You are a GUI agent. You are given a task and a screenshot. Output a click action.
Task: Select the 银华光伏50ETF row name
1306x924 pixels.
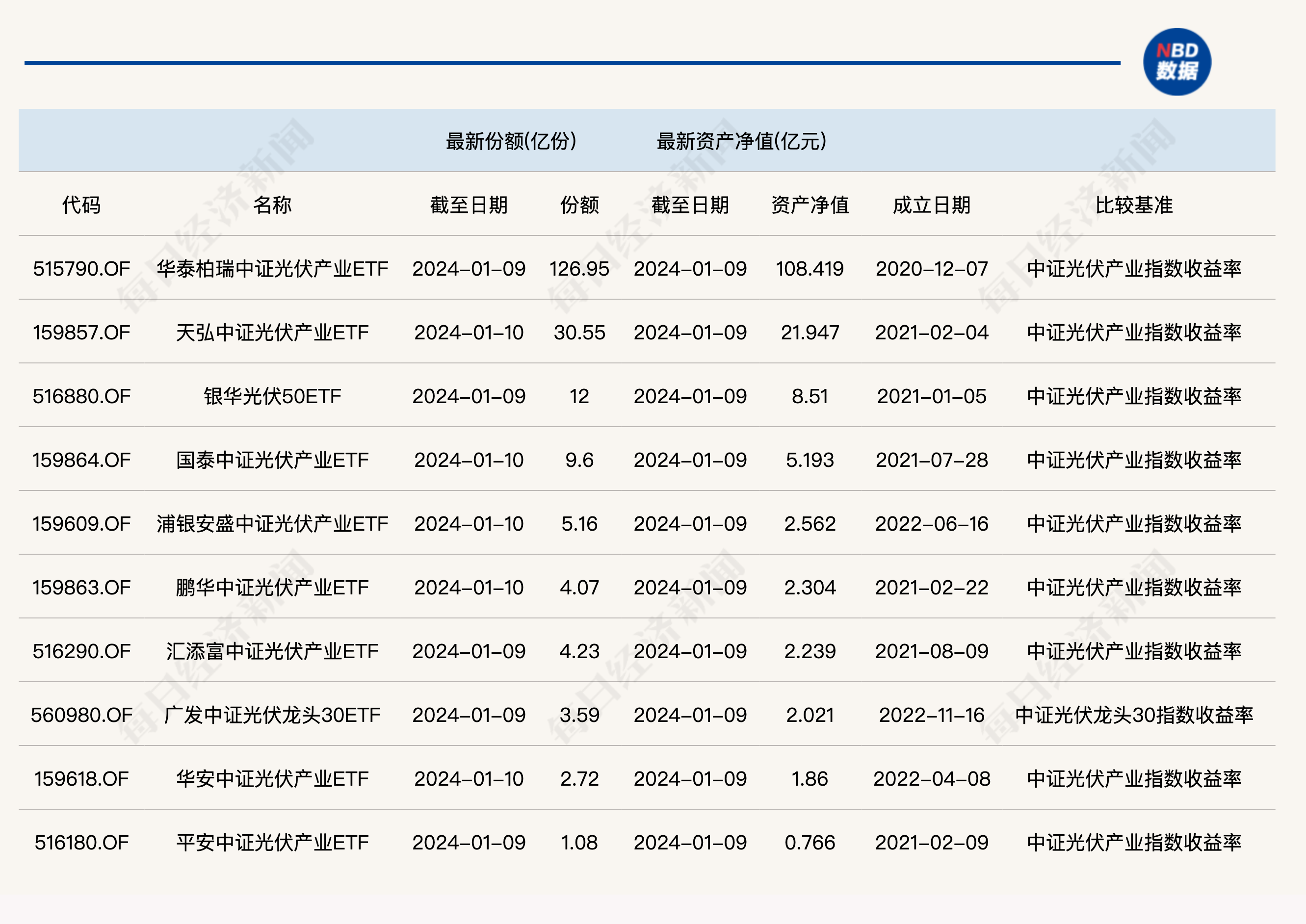pyautogui.click(x=272, y=396)
